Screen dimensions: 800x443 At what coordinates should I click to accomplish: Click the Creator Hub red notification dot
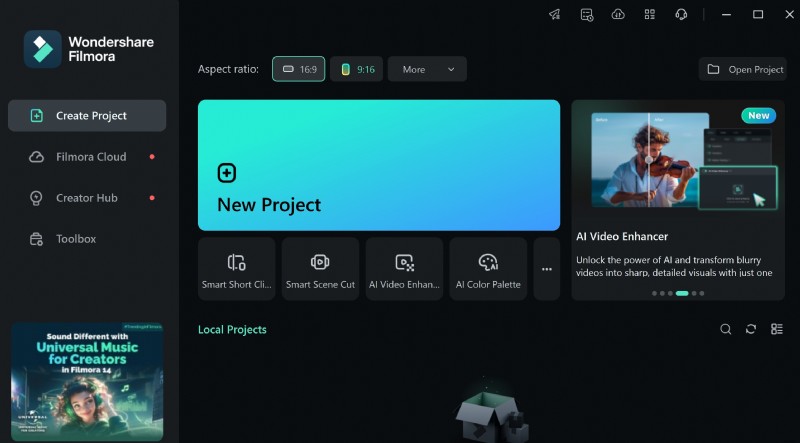tap(152, 198)
